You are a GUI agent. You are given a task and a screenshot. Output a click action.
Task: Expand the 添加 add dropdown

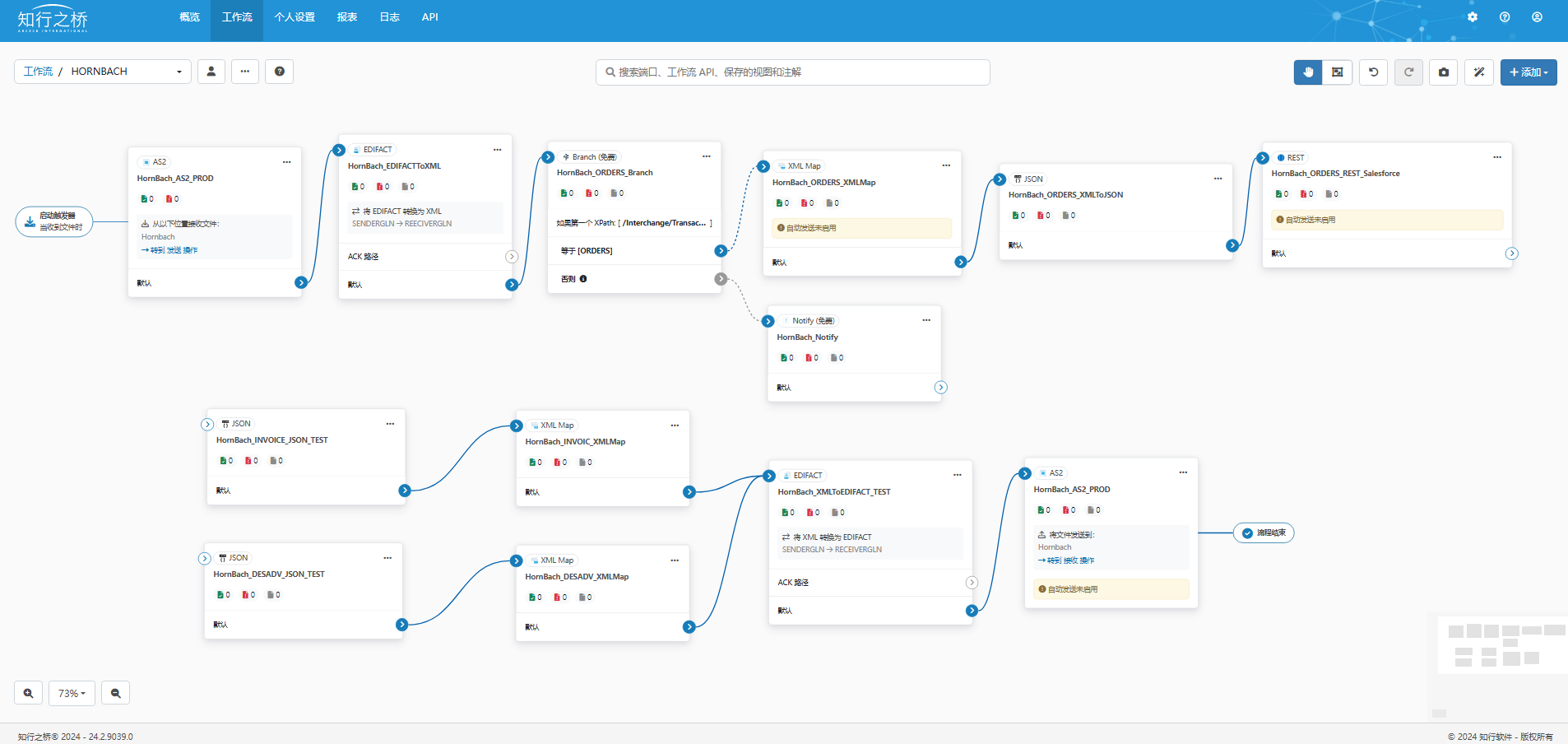tap(1528, 72)
